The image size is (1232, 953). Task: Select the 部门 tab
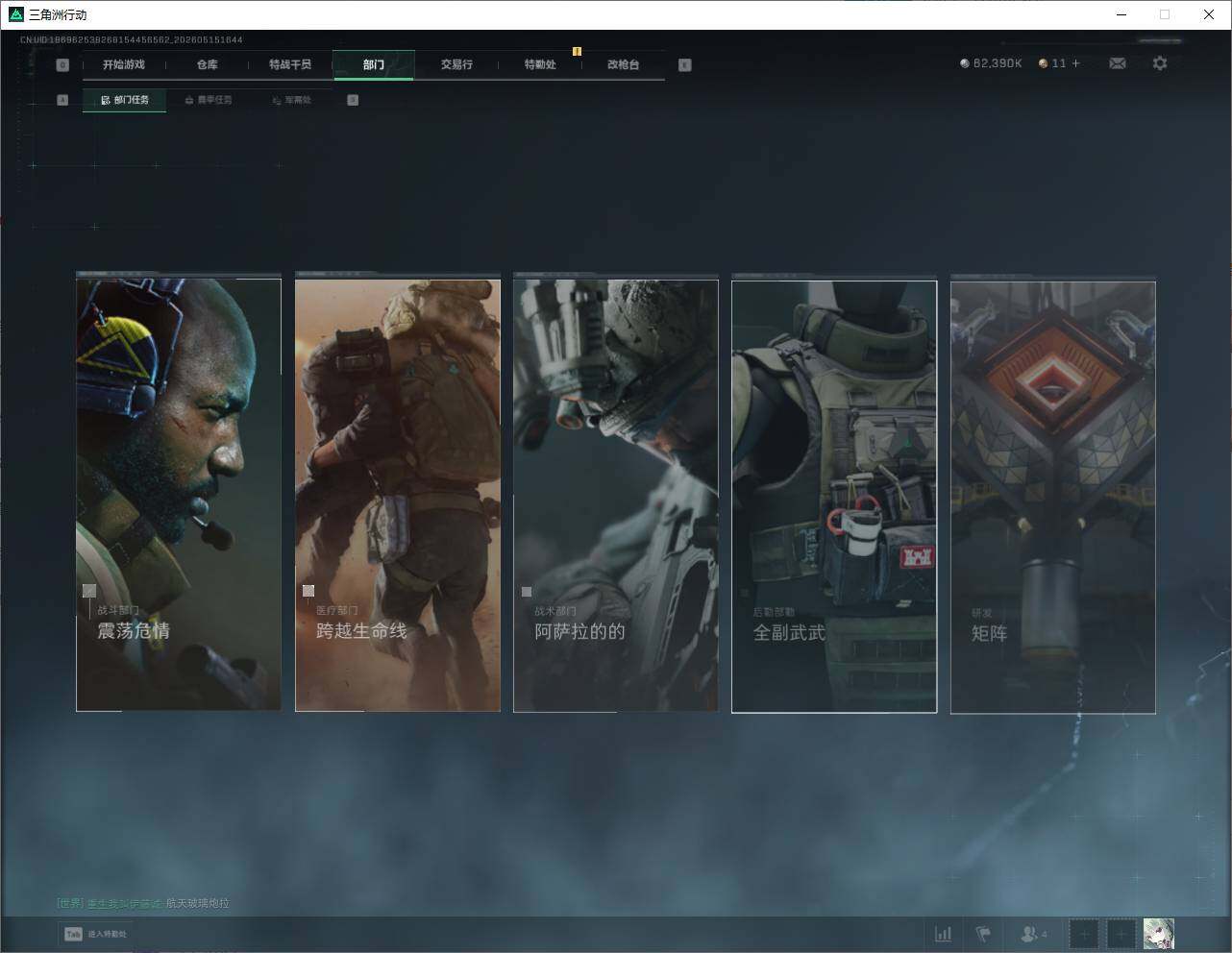[374, 64]
